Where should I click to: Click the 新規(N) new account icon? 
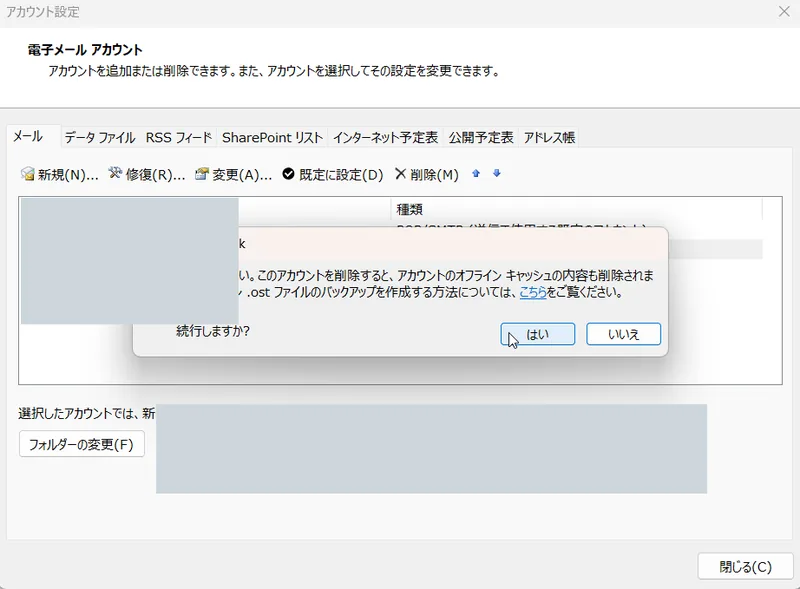(x=28, y=174)
